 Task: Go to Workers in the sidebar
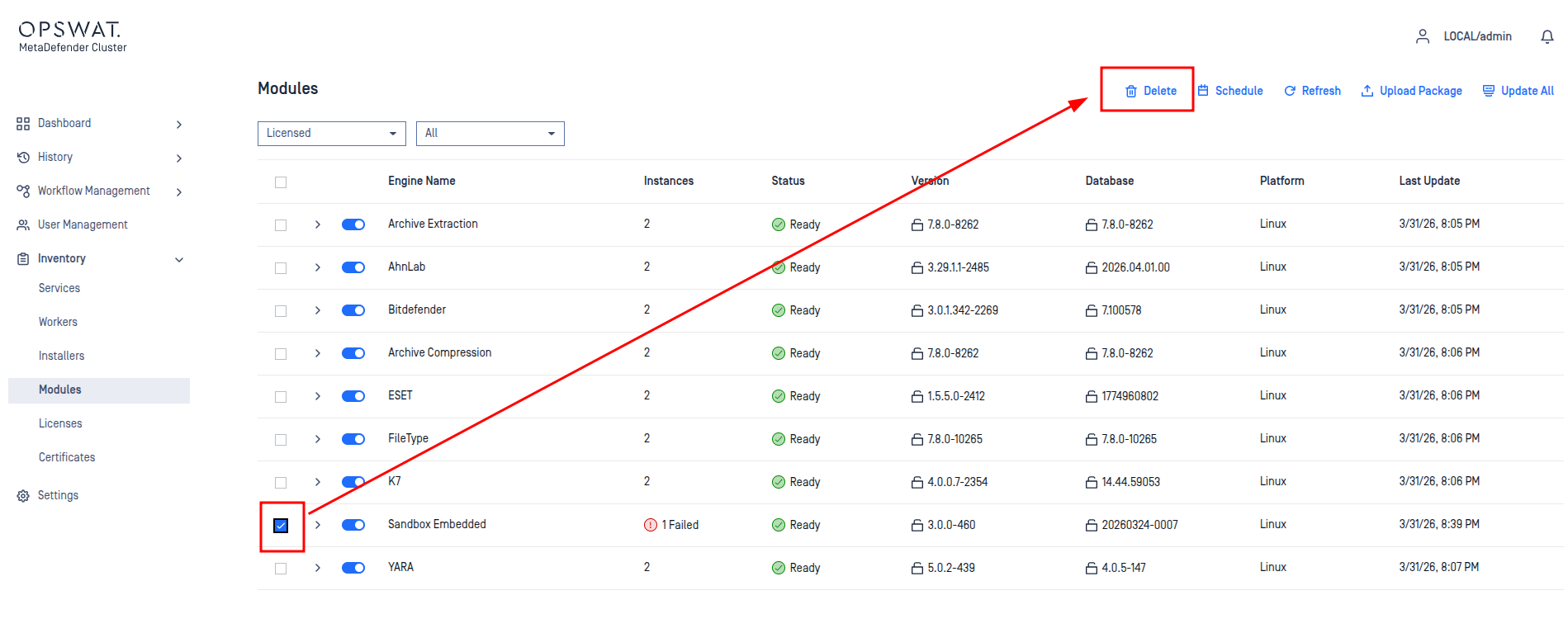click(x=58, y=322)
